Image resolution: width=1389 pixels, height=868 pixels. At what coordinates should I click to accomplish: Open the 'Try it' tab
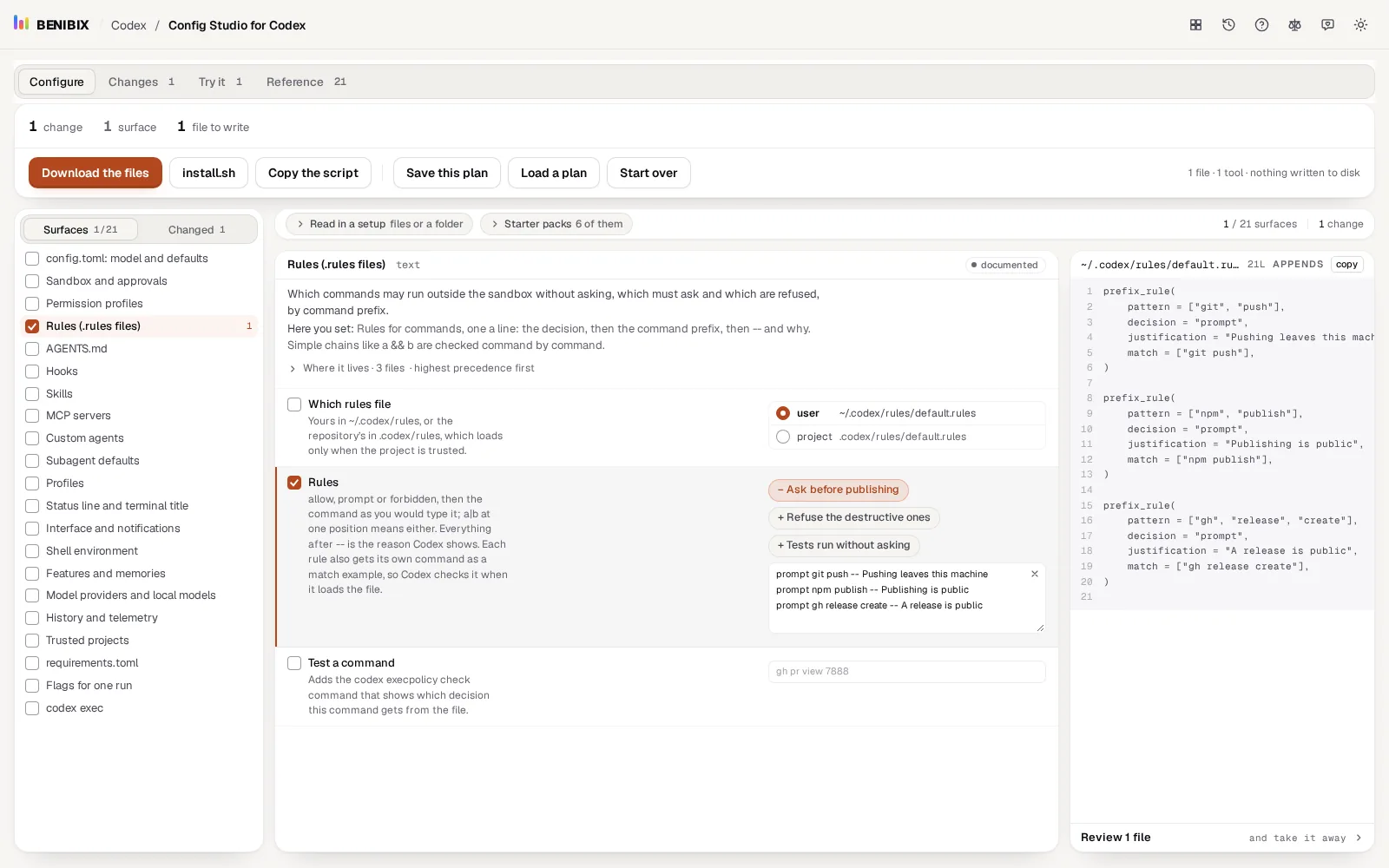click(x=220, y=82)
